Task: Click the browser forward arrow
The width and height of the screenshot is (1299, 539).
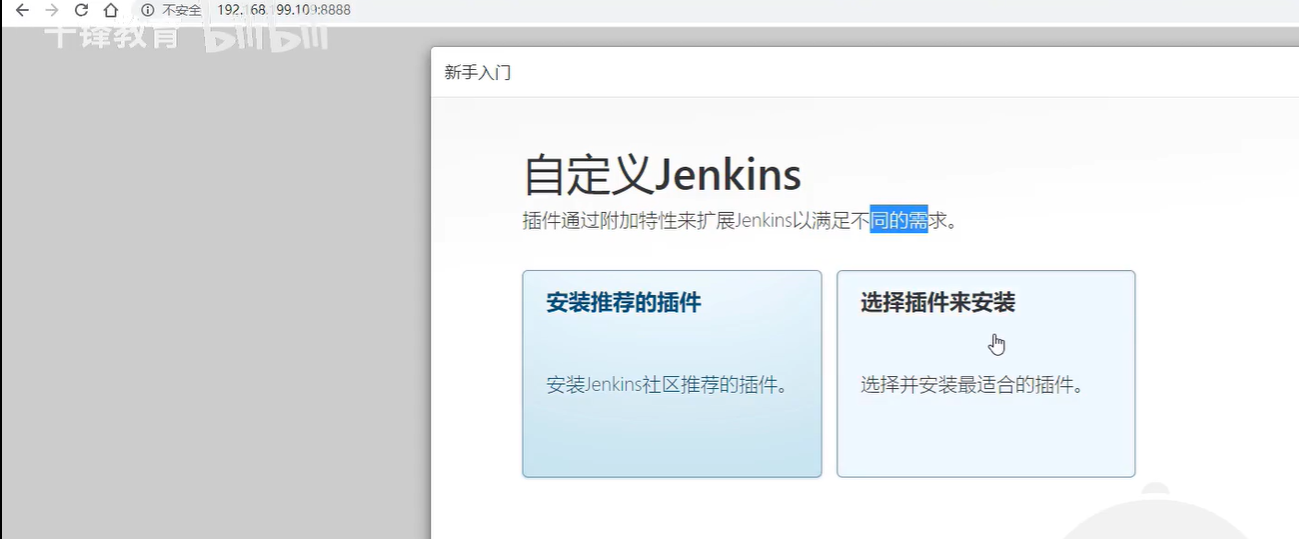Action: pos(52,10)
